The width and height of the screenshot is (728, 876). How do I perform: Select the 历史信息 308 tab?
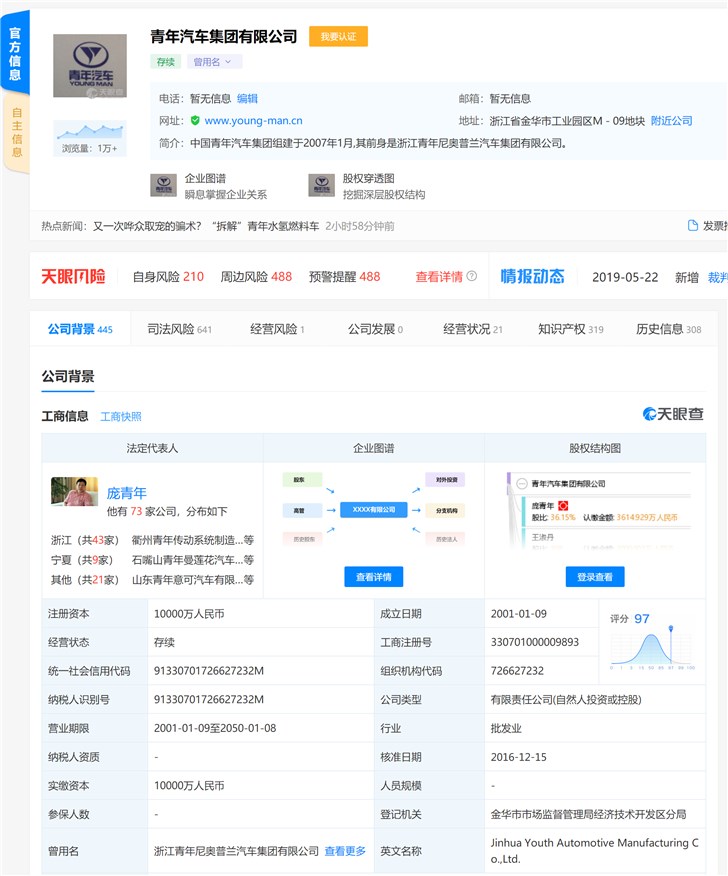tap(668, 329)
